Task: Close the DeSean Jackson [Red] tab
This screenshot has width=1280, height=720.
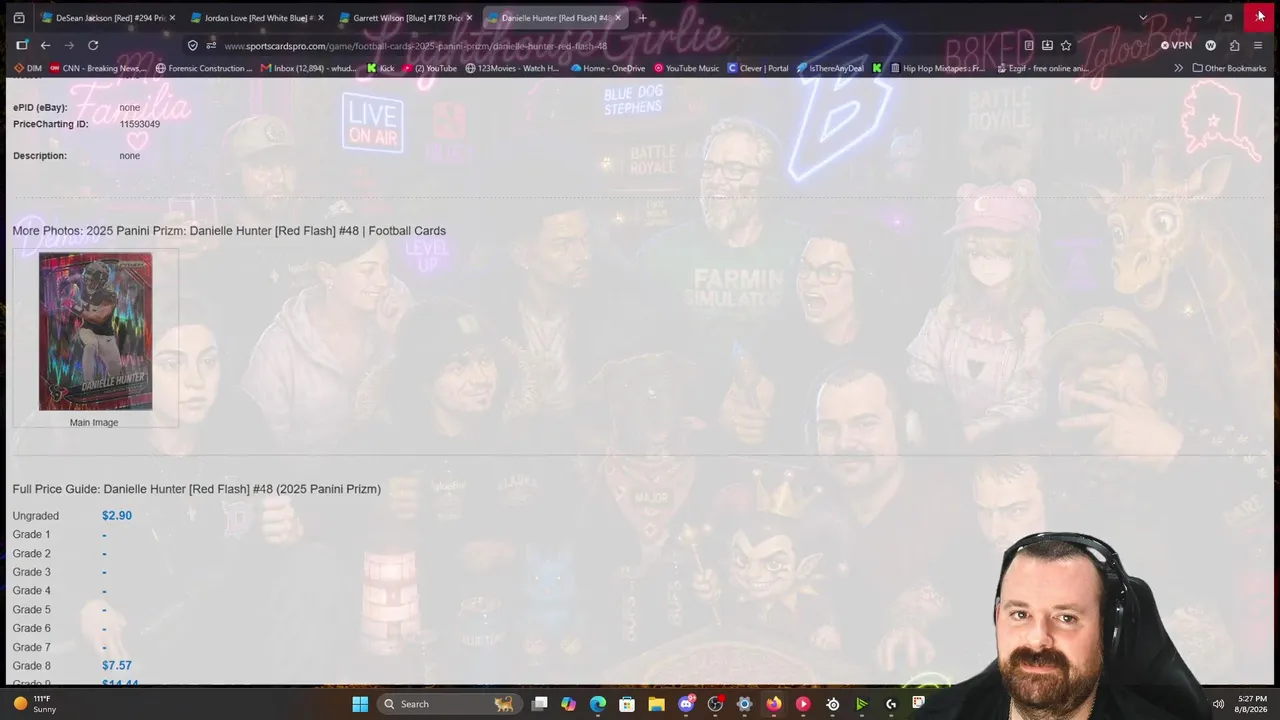Action: (172, 18)
